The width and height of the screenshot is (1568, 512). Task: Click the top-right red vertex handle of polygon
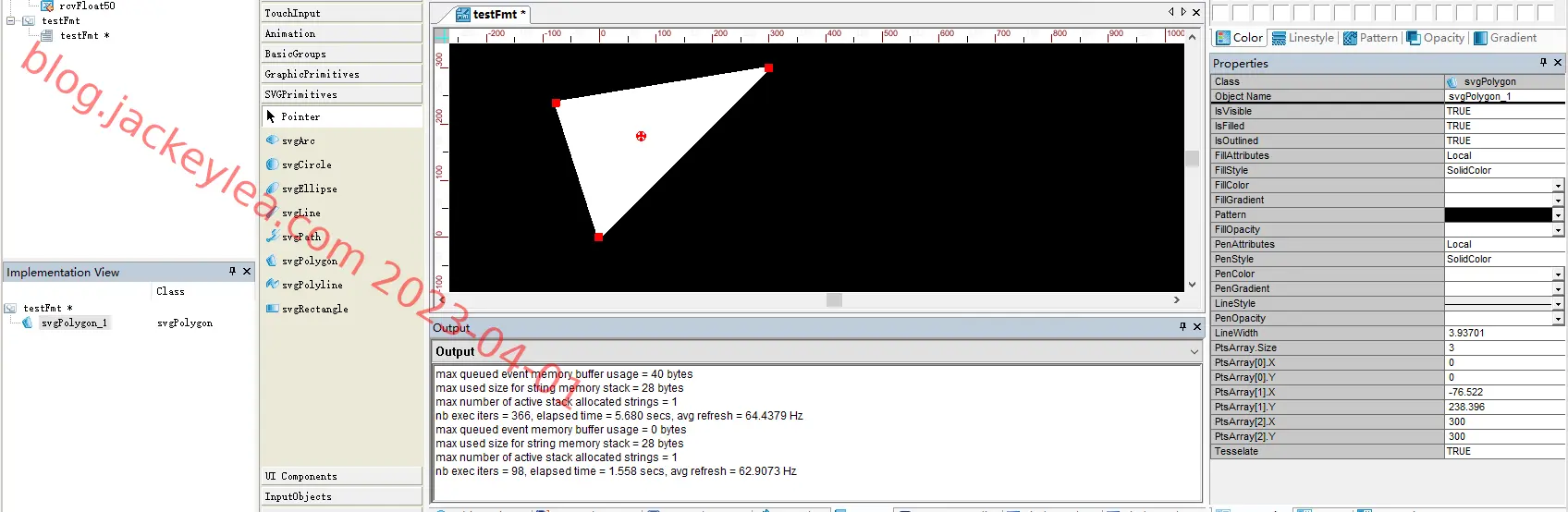pos(768,67)
